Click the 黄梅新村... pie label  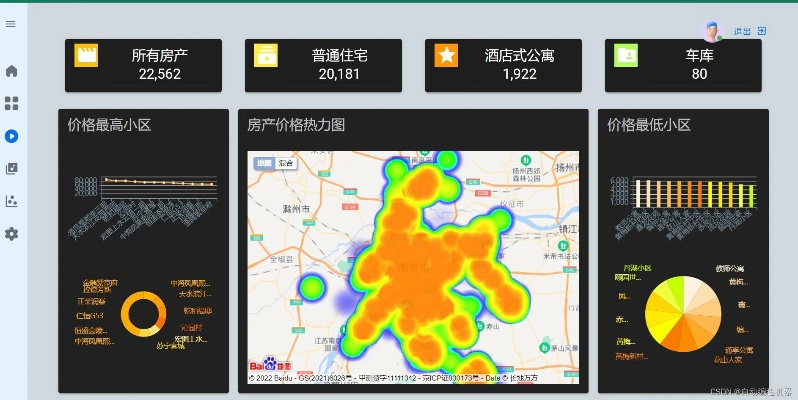[632, 357]
